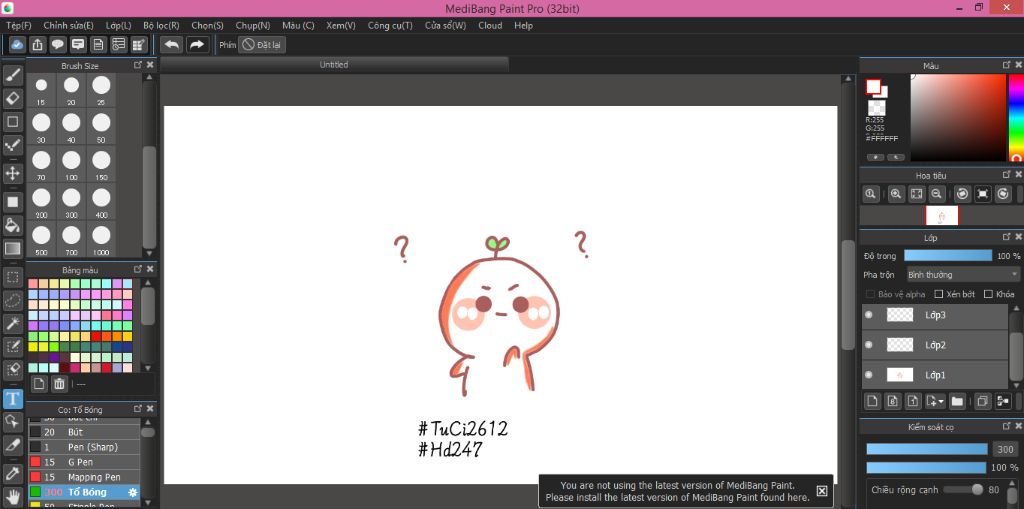Viewport: 1024px width, 509px height.
Task: Add new palette color page icon
Action: [x=39, y=384]
